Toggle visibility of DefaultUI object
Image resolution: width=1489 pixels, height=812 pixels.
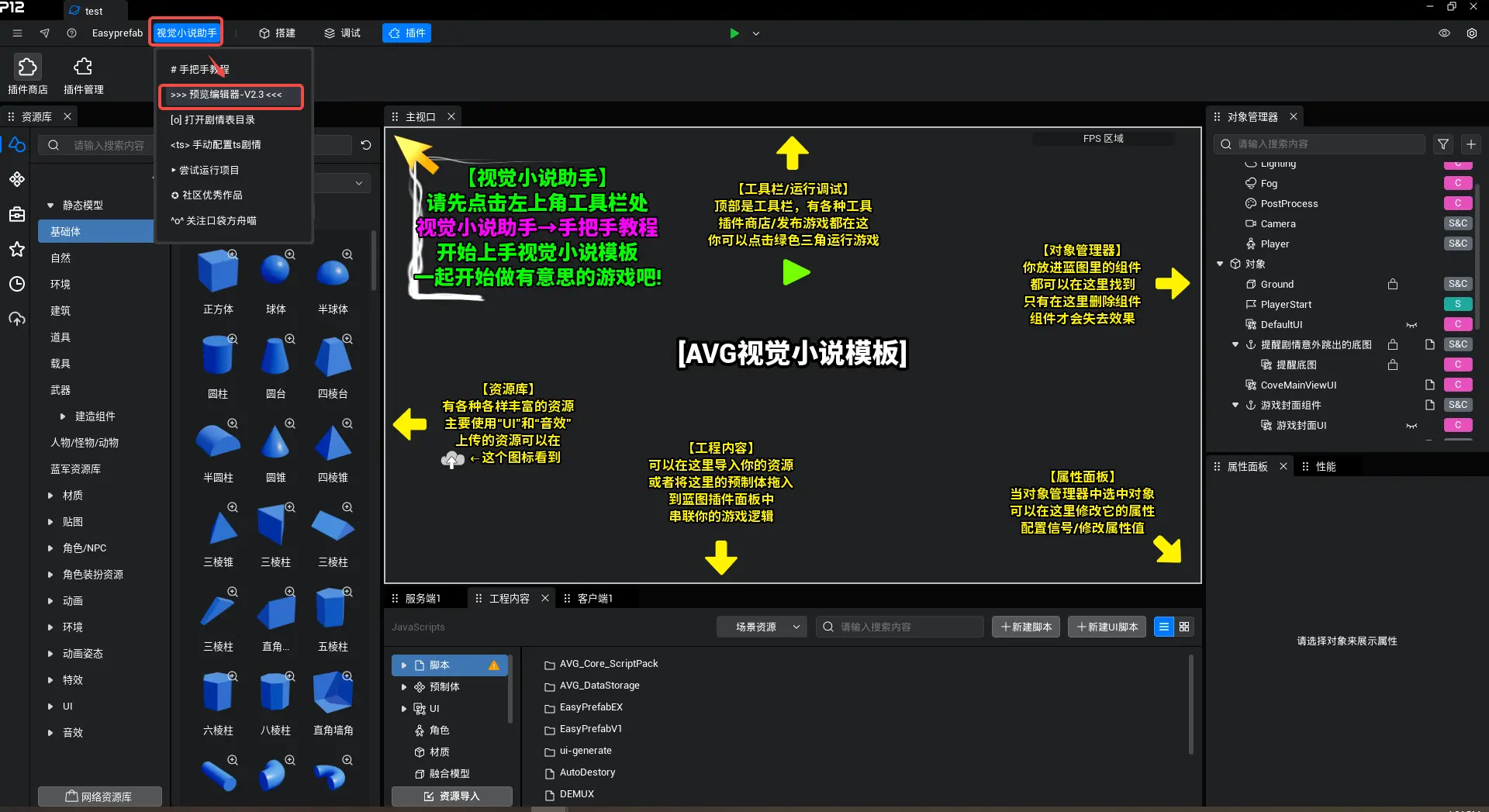pyautogui.click(x=1411, y=325)
